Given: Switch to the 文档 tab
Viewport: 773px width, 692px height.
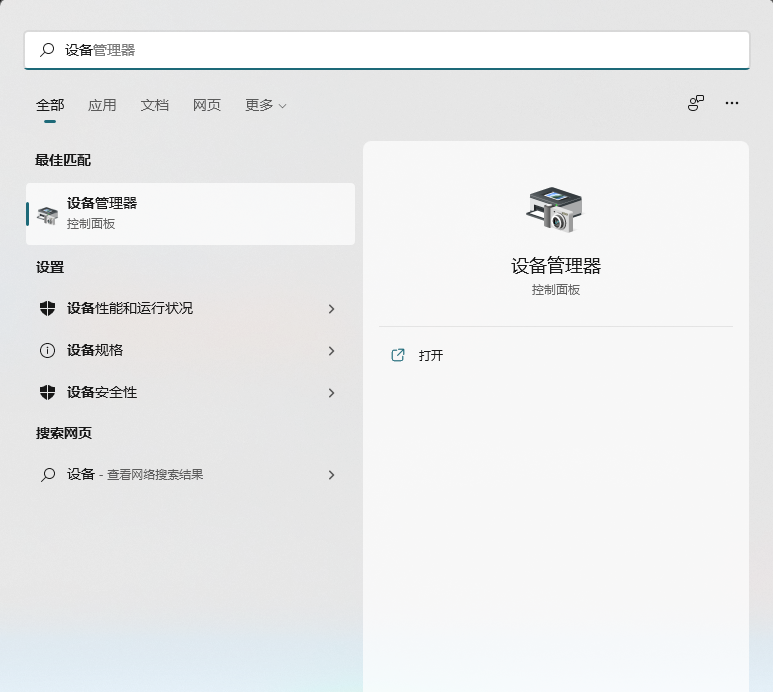Looking at the screenshot, I should coord(155,105).
